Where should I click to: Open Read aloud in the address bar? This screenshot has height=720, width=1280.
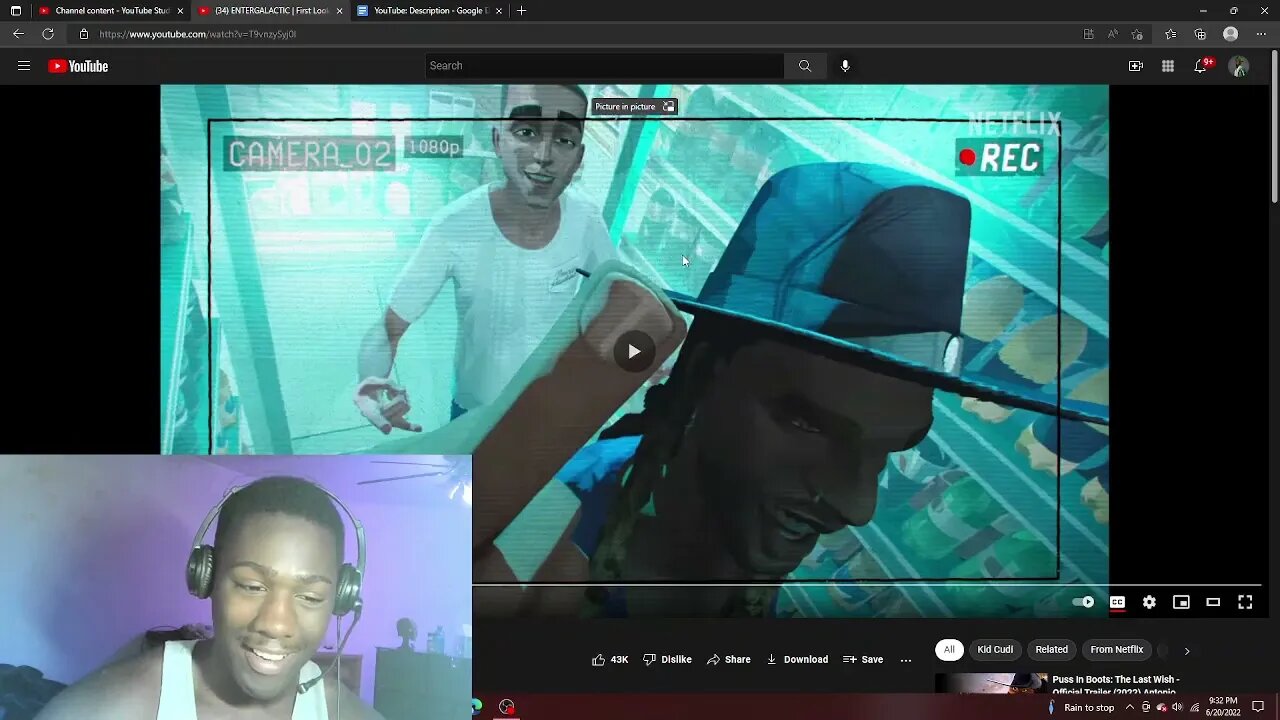click(1113, 34)
